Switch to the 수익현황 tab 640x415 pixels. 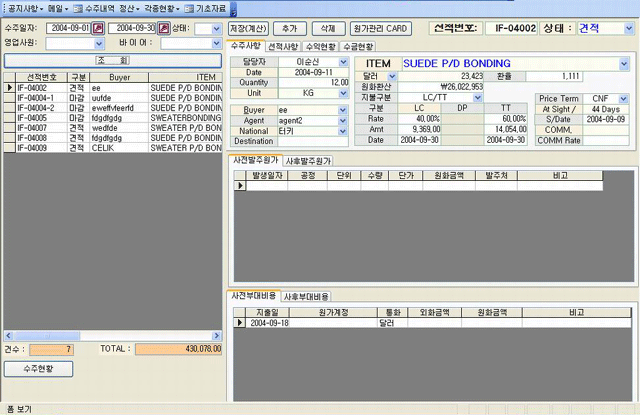[321, 47]
